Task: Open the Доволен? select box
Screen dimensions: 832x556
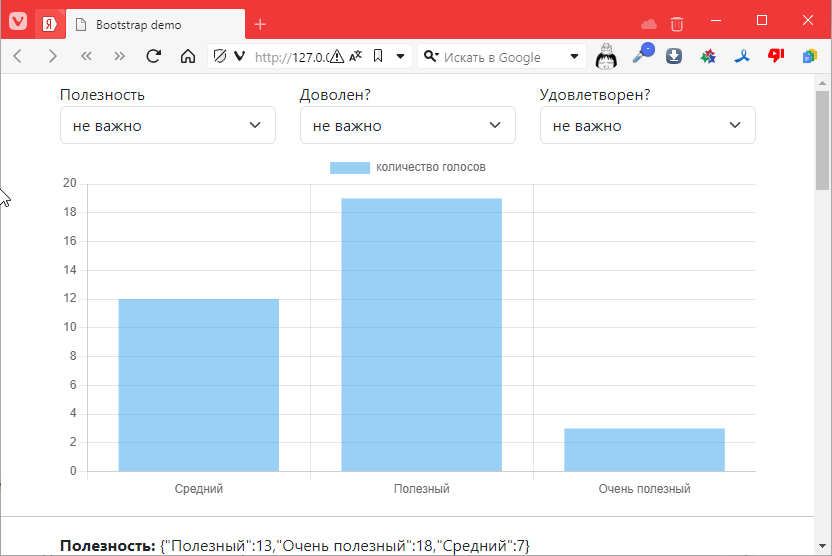Action: coord(407,126)
